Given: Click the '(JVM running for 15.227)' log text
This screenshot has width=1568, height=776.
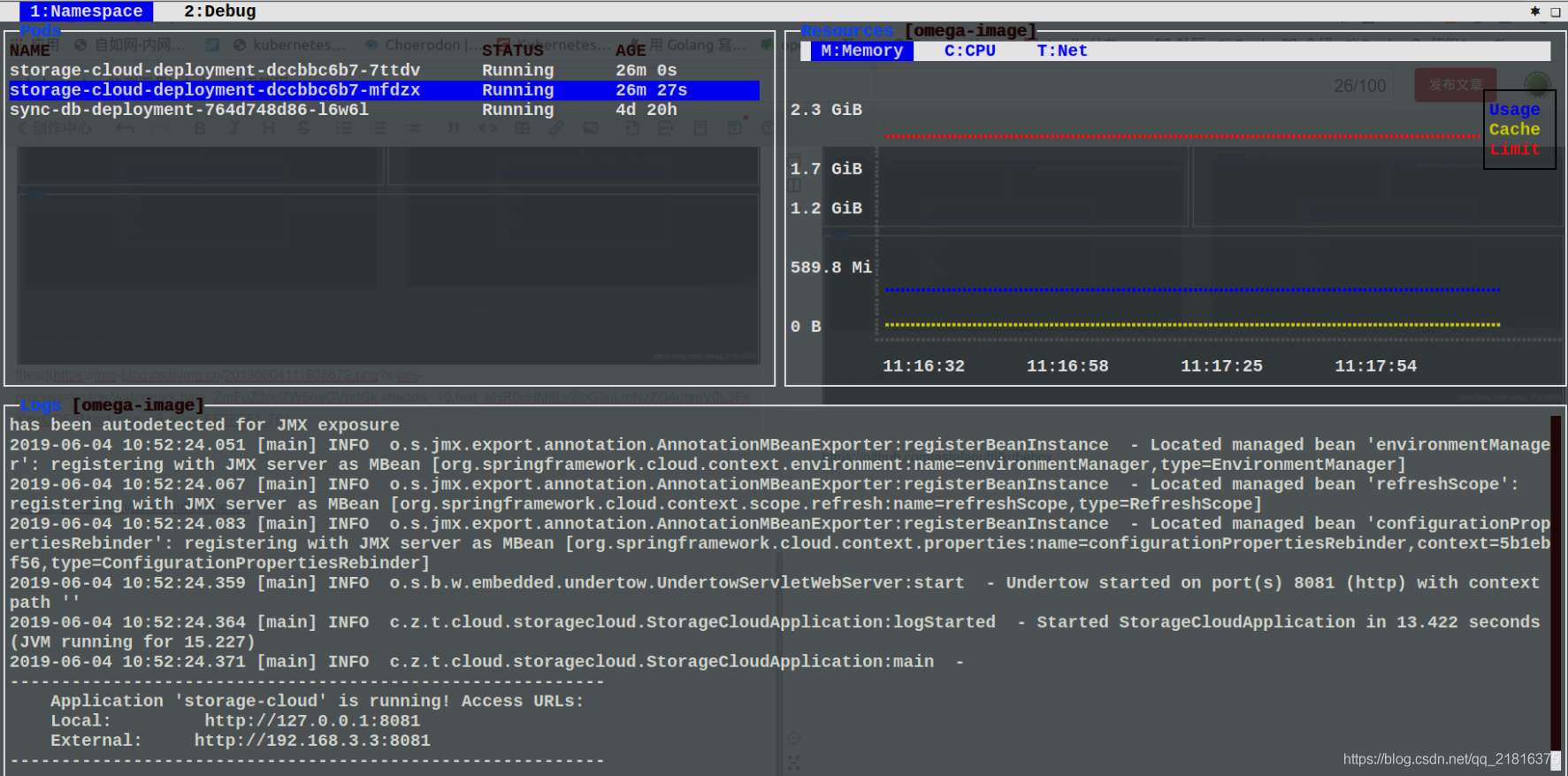Looking at the screenshot, I should [x=132, y=642].
